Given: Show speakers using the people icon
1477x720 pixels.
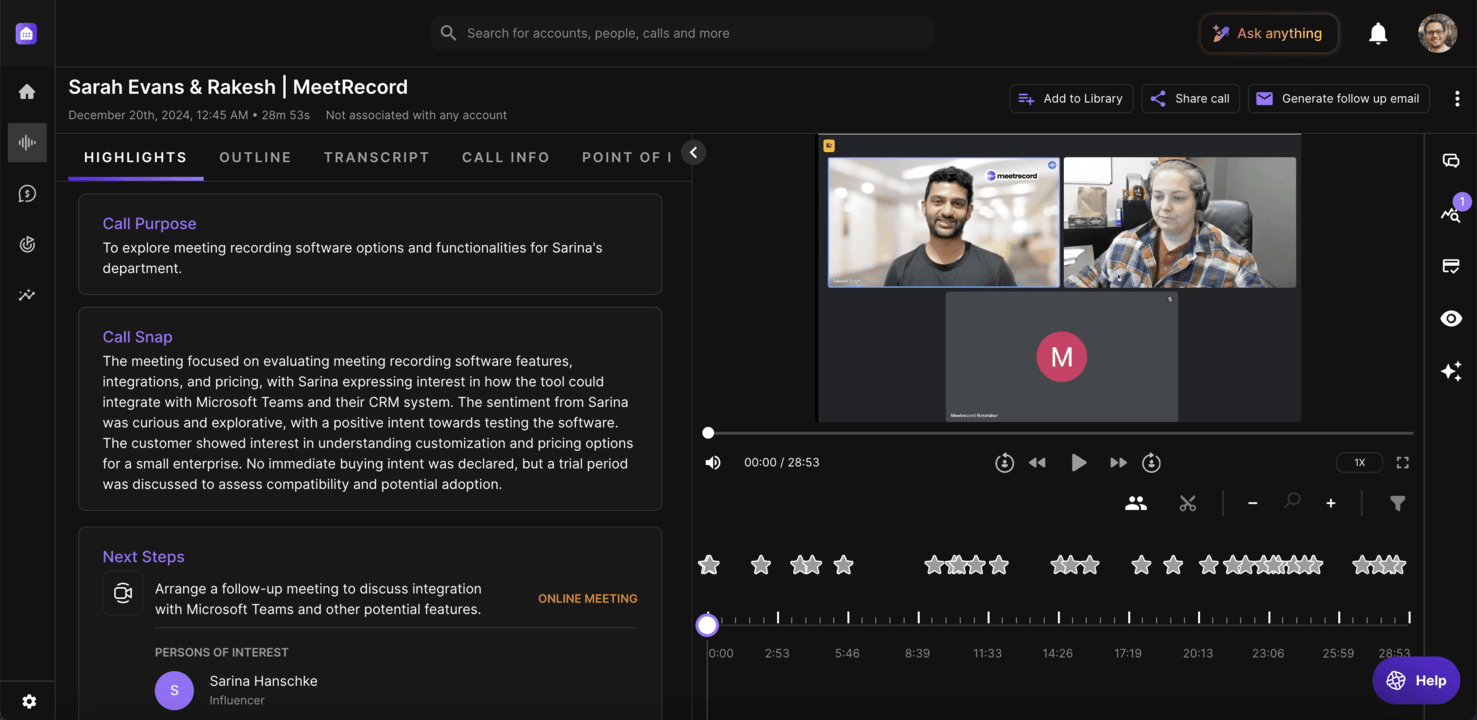Looking at the screenshot, I should [x=1135, y=504].
